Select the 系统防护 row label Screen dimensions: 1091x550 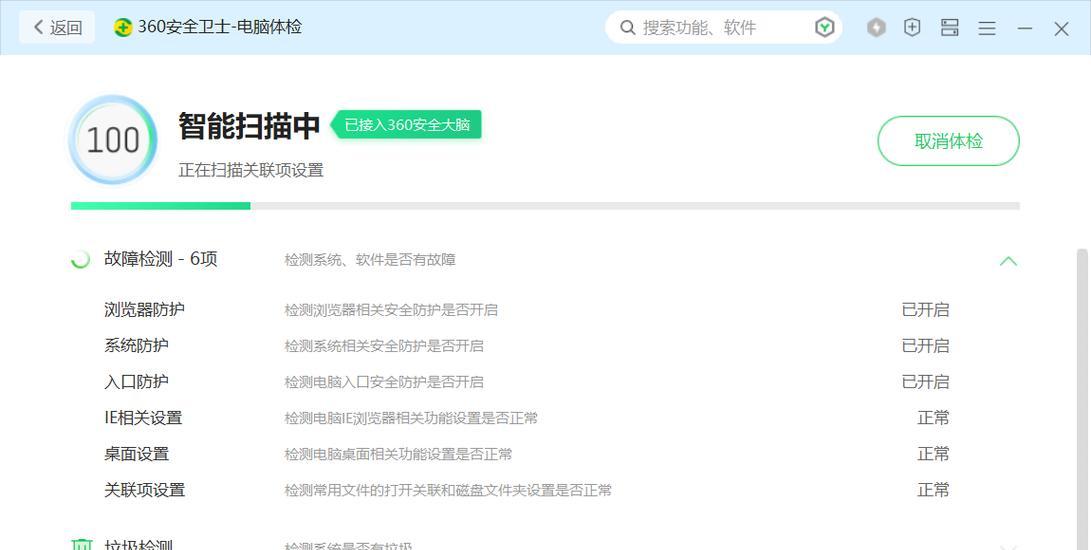[136, 345]
